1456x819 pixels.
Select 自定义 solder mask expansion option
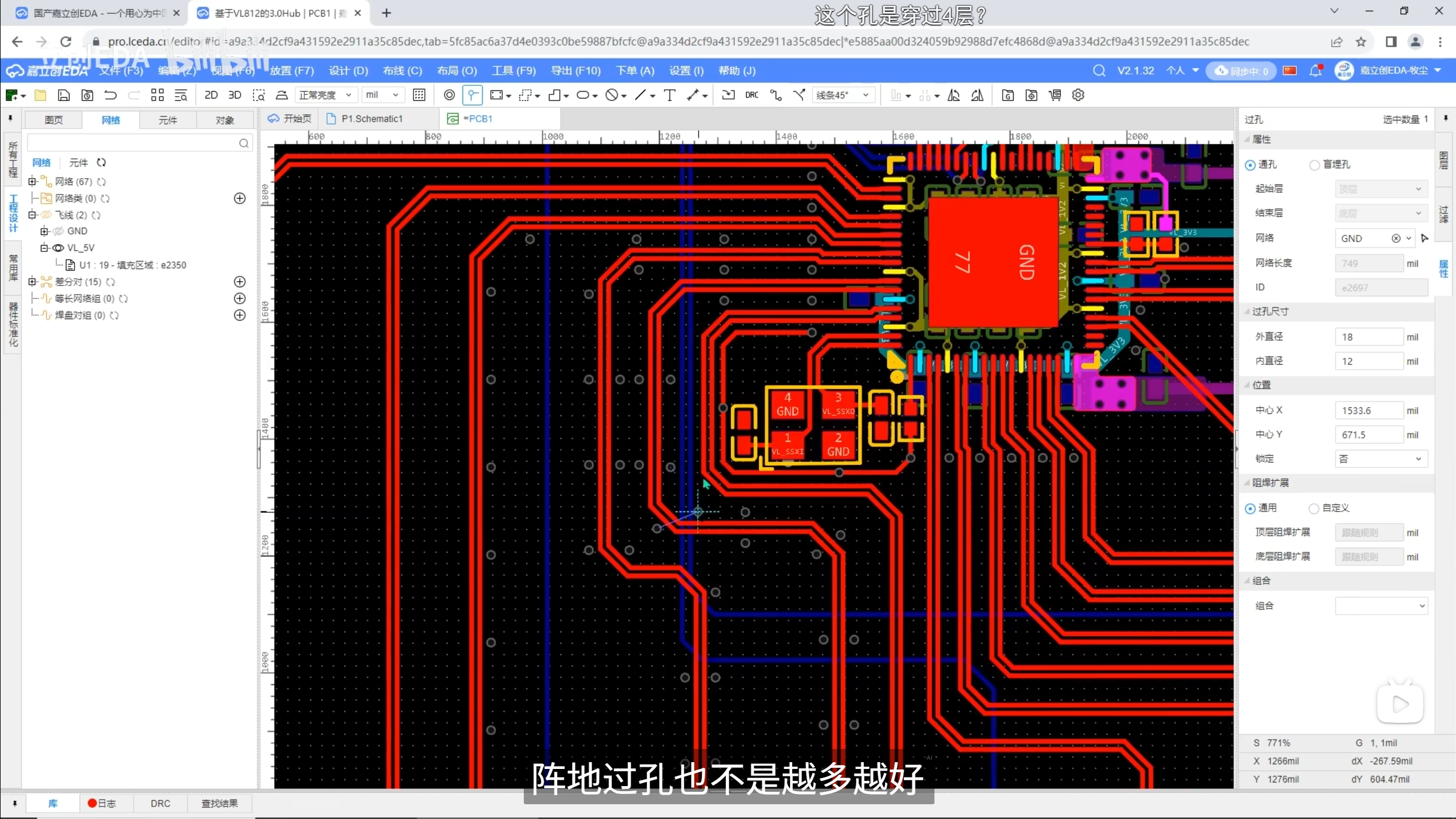(1314, 508)
